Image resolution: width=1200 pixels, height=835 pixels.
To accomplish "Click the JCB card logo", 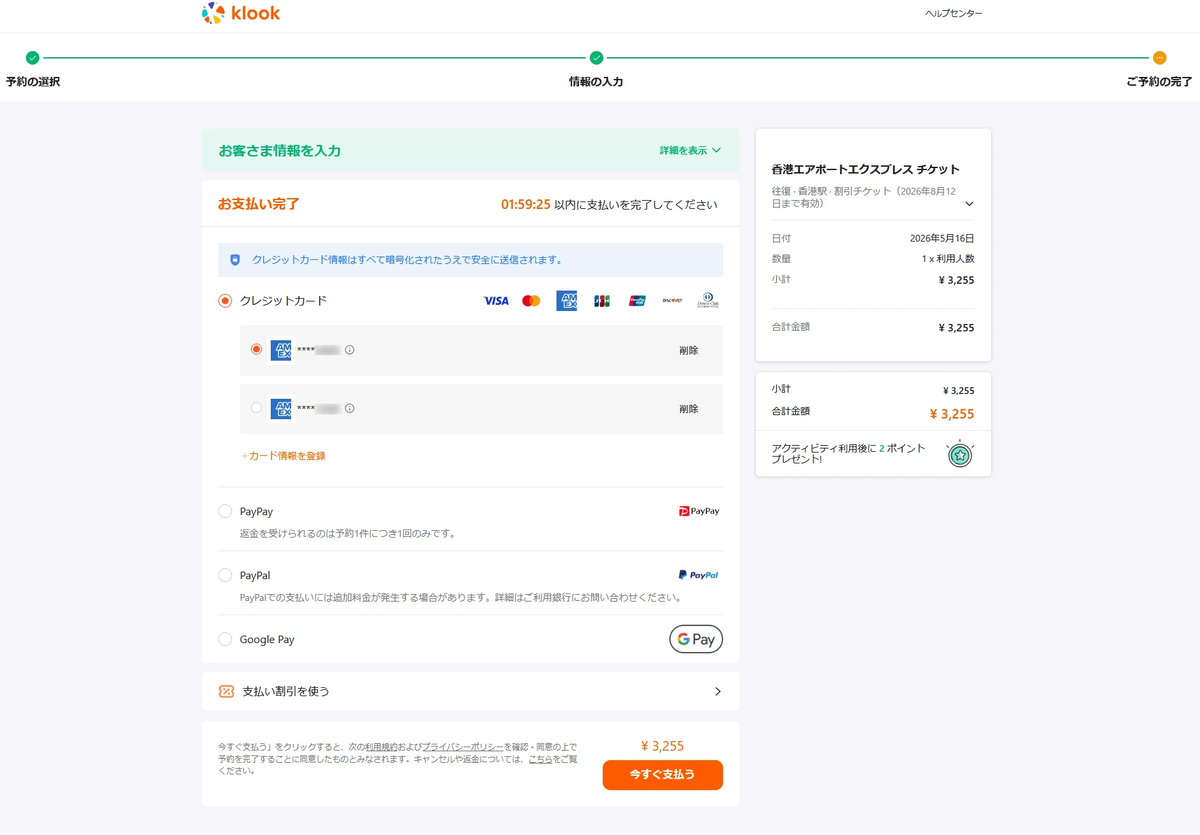I will [602, 301].
